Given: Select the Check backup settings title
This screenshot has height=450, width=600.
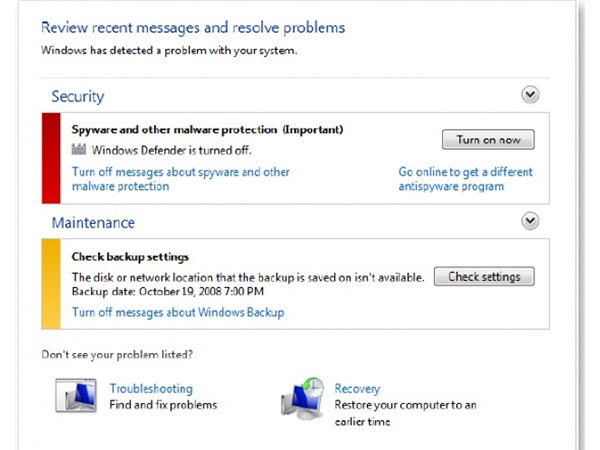Looking at the screenshot, I should [130, 257].
